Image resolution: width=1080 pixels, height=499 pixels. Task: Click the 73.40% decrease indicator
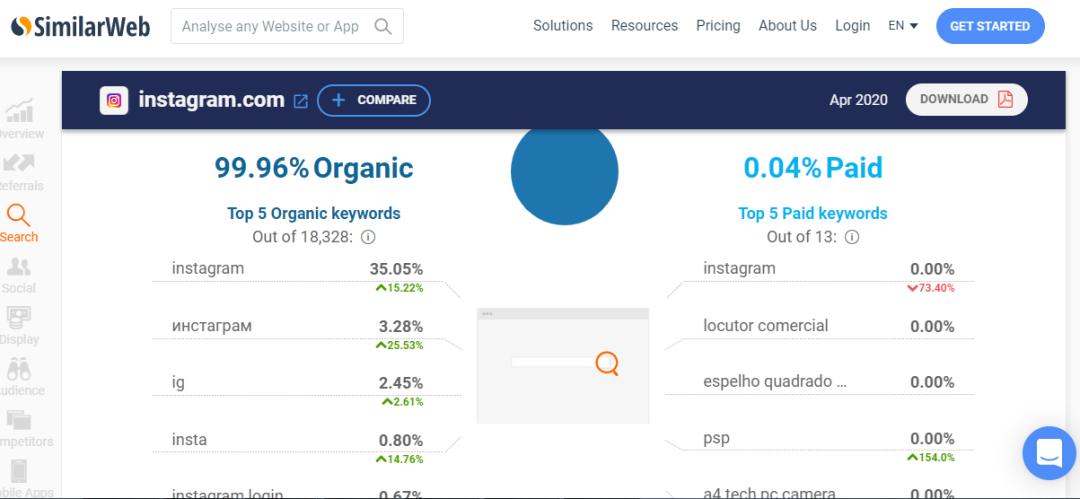[931, 288]
